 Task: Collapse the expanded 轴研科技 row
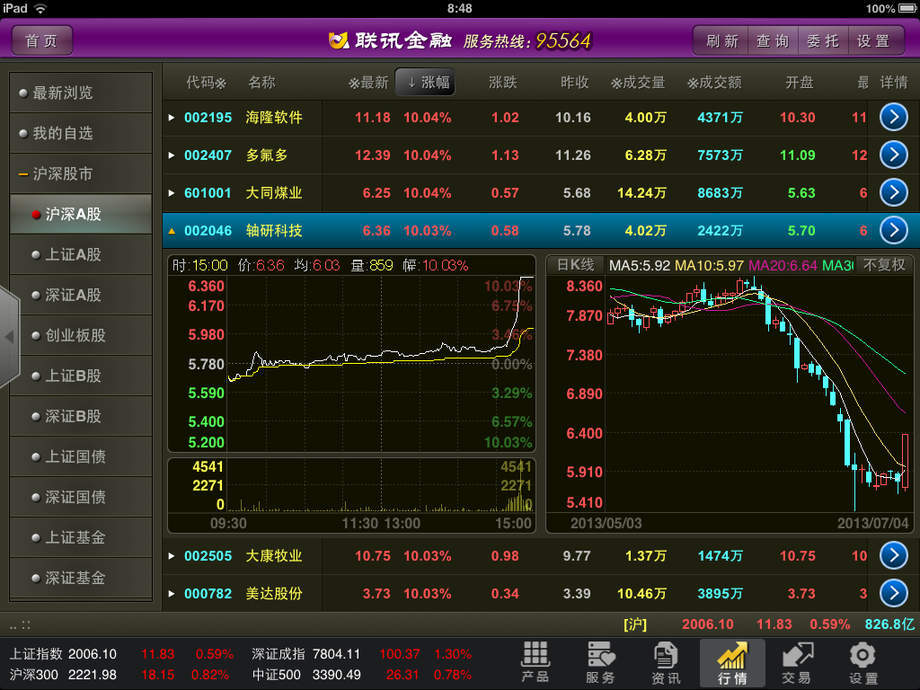[172, 231]
